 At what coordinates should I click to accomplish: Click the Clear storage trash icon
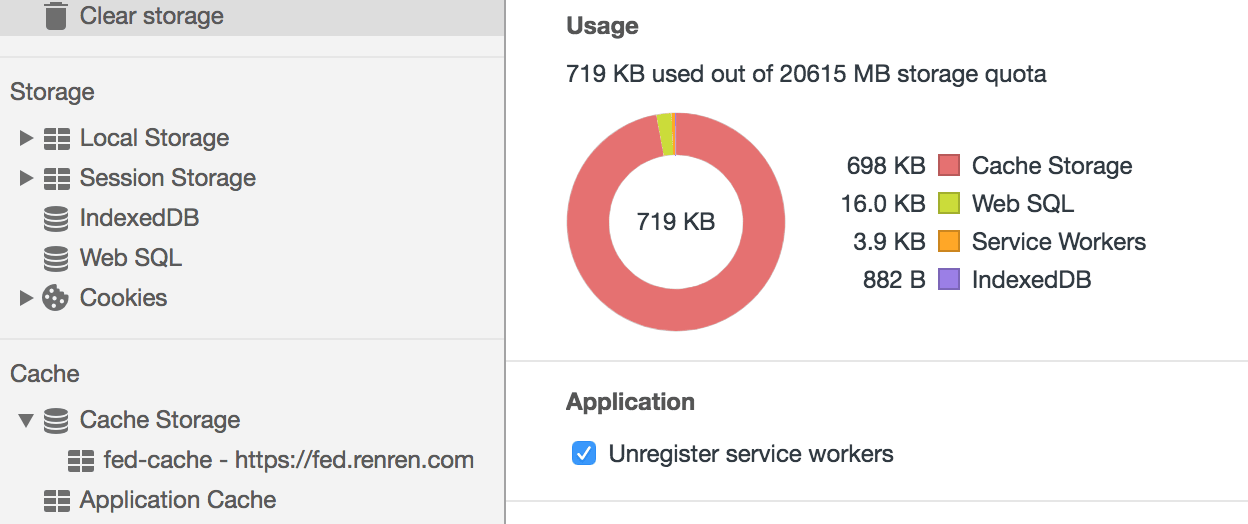click(56, 16)
